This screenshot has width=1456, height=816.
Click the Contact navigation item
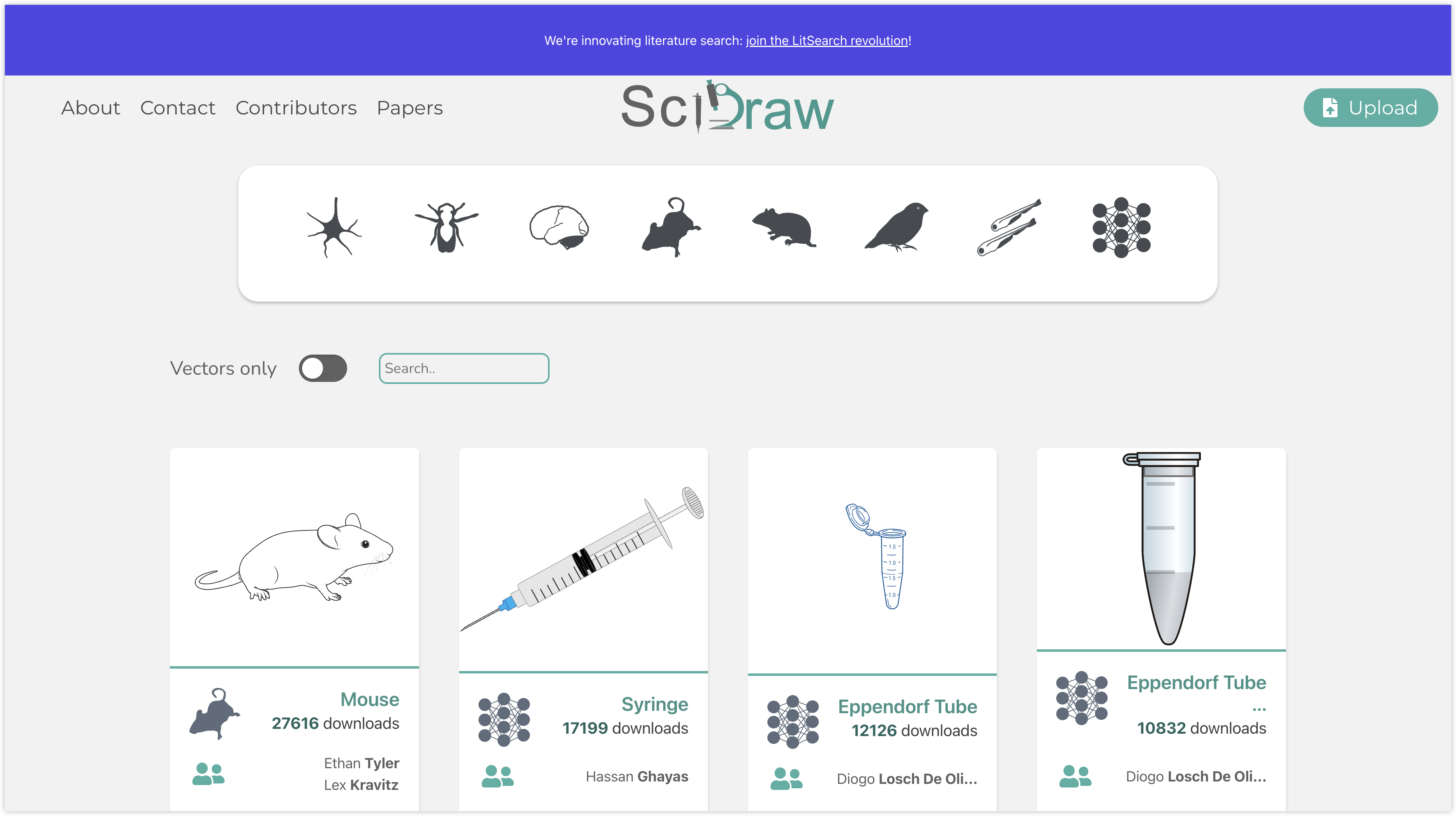(x=177, y=107)
